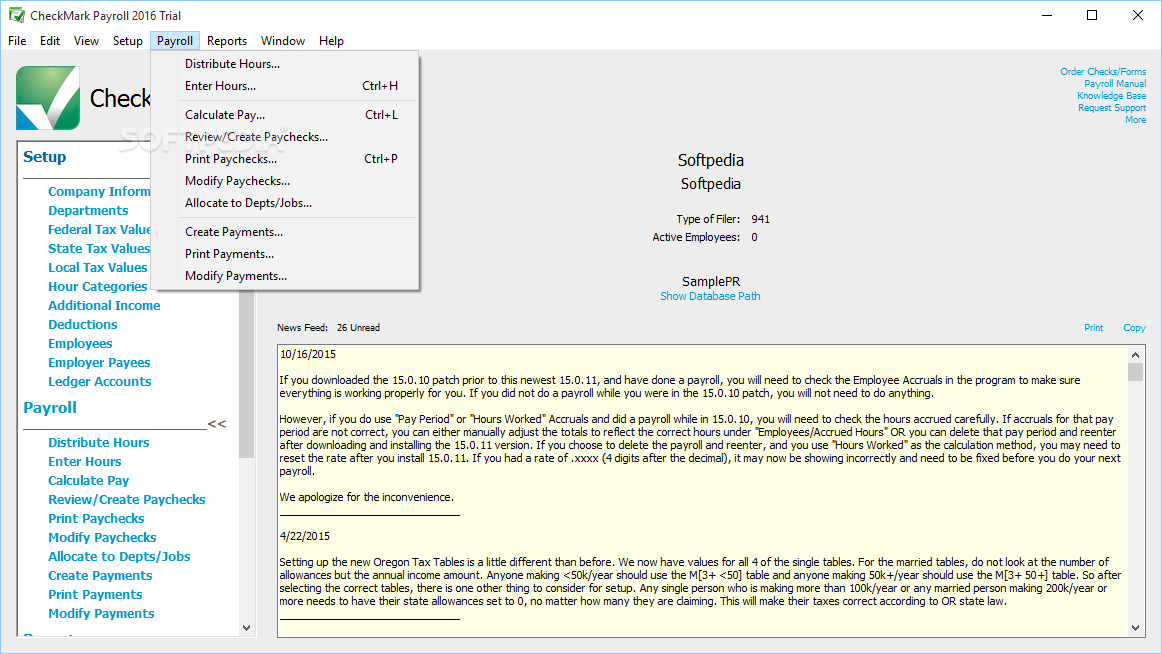The height and width of the screenshot is (654, 1162).
Task: Open the Payroll Manual link
Action: coord(1115,84)
